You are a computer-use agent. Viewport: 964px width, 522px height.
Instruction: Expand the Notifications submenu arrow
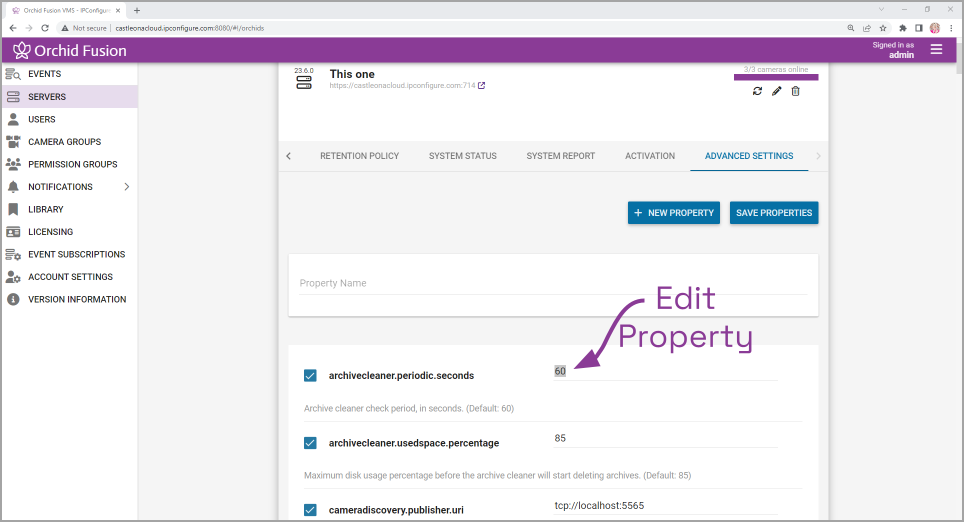127,186
